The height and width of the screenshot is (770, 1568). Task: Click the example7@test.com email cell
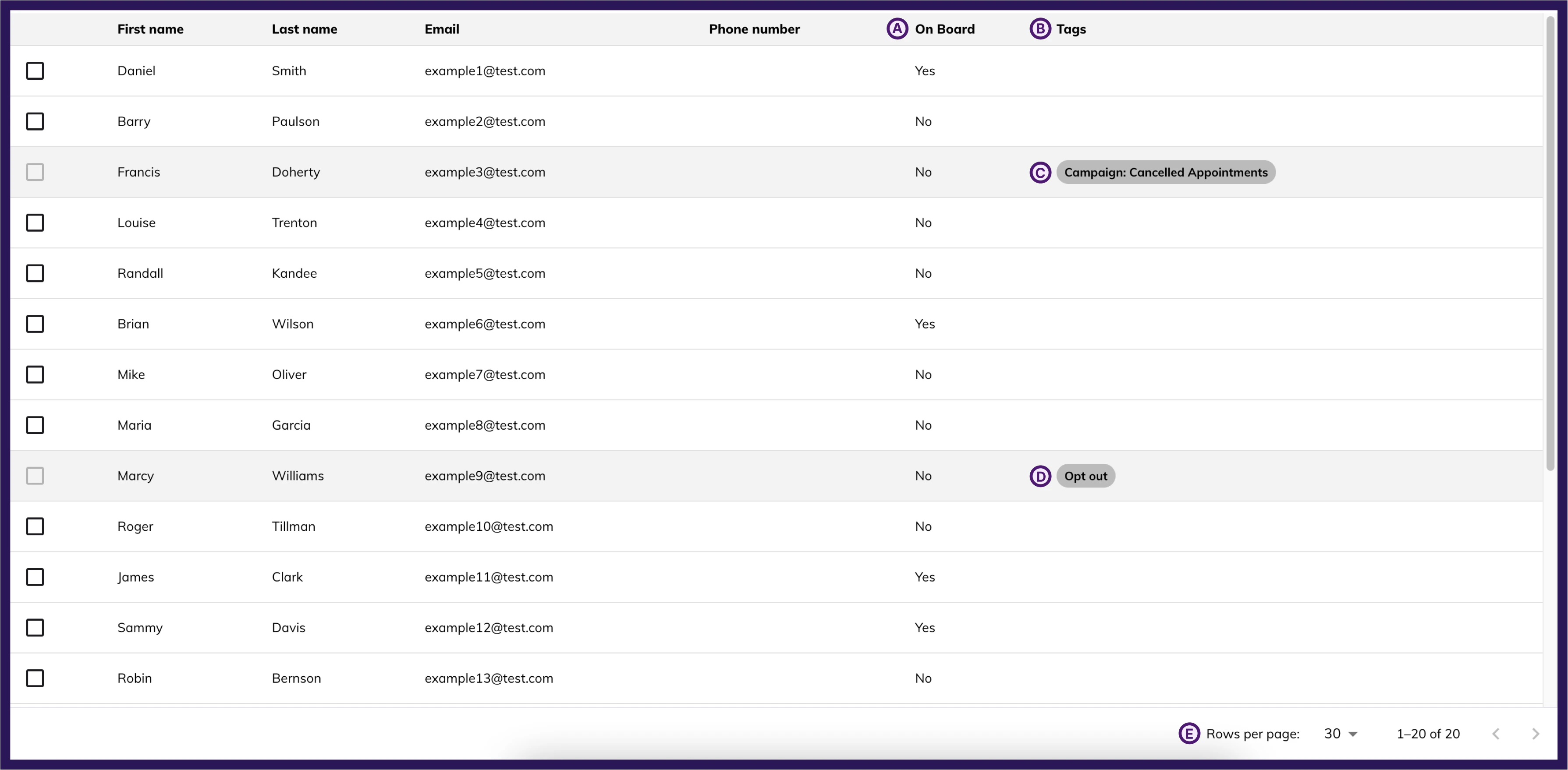coord(485,374)
